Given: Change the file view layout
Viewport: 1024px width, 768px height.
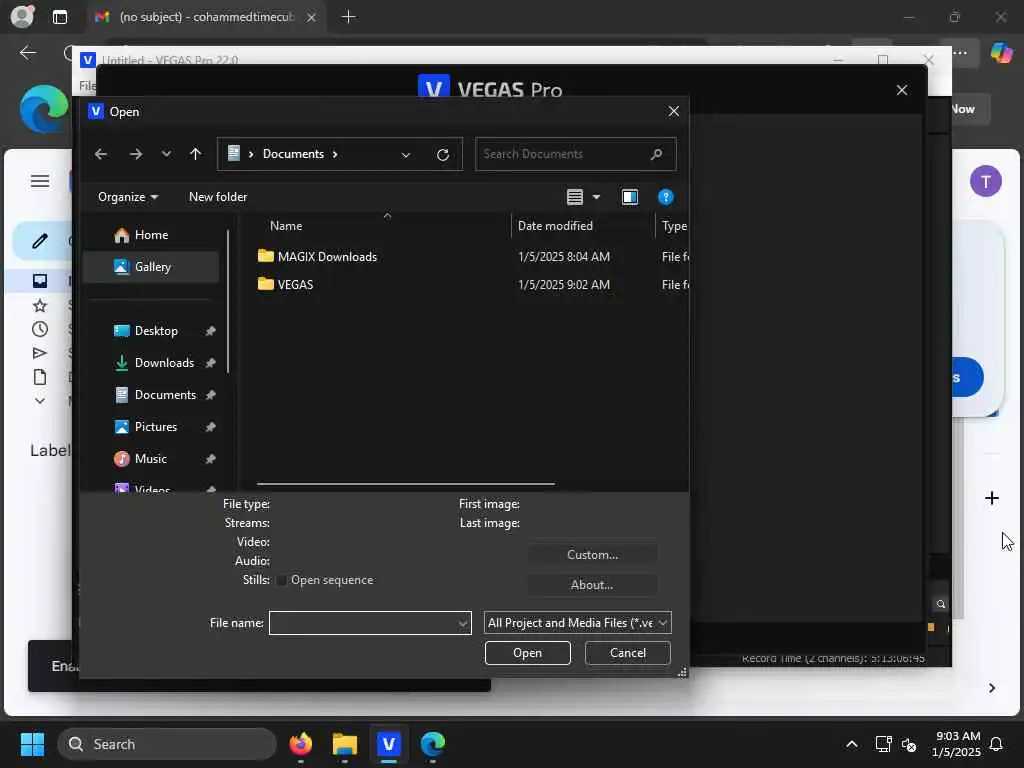Looking at the screenshot, I should pos(575,197).
